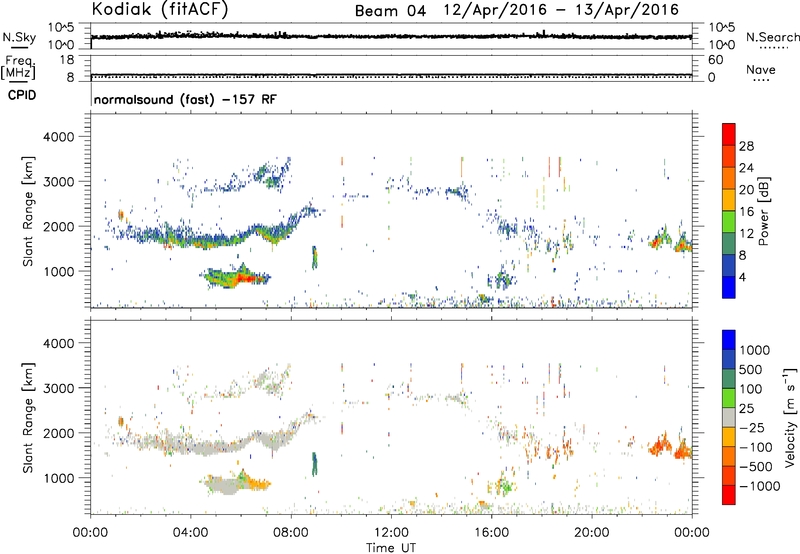Click the 'N.Sky' legend label
The height and width of the screenshot is (554, 800).
[x=19, y=37]
